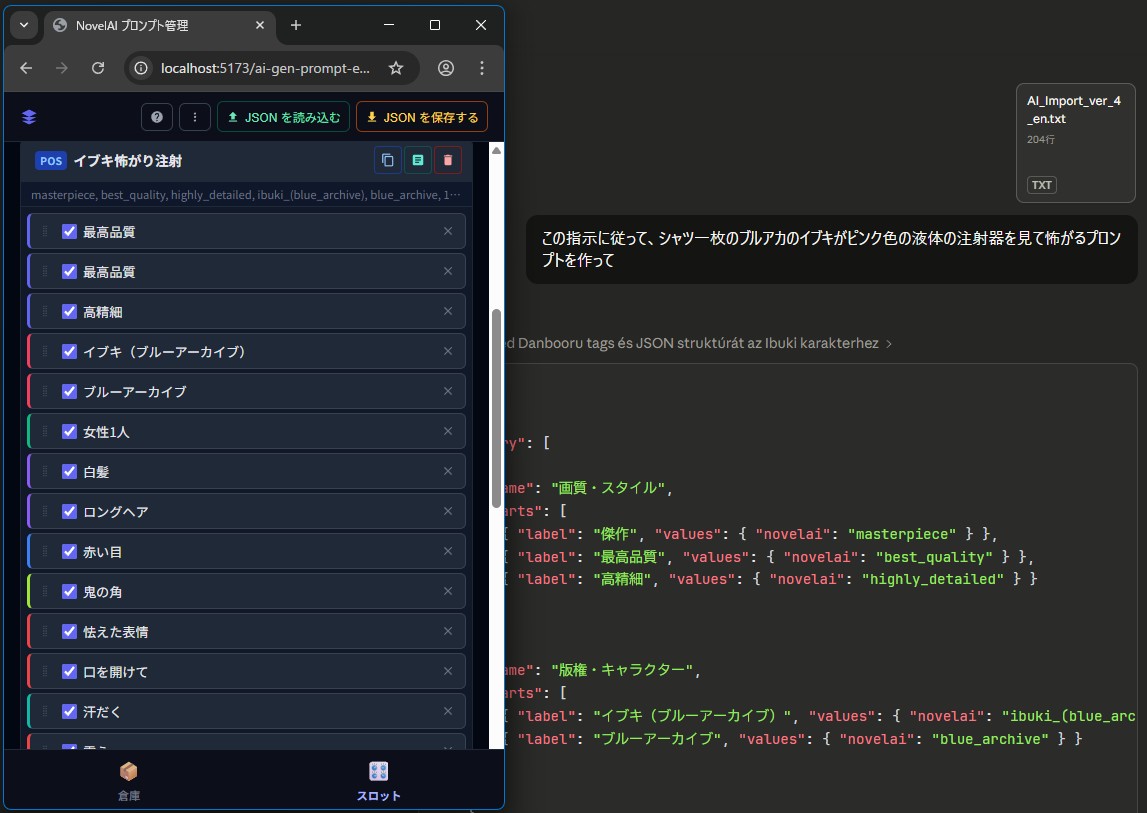The image size is (1147, 813).
Task: Click the JSON を読み込む button
Action: point(283,117)
